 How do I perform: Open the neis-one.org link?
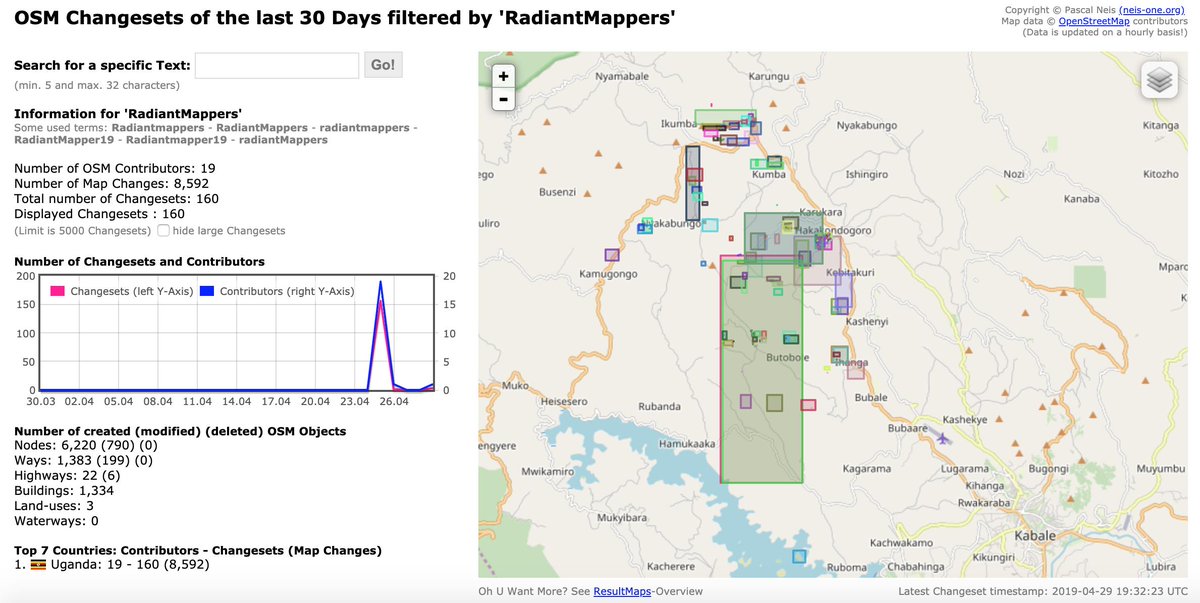[x=1154, y=10]
